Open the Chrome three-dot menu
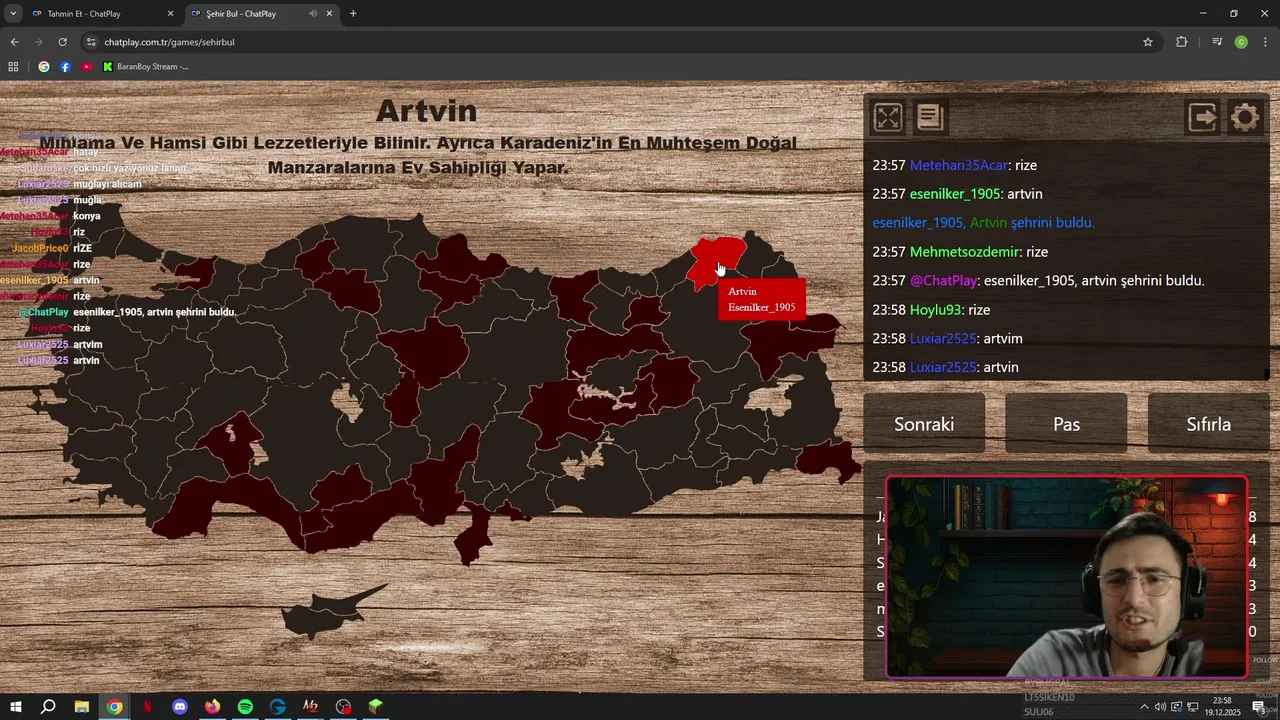 pyautogui.click(x=1265, y=42)
